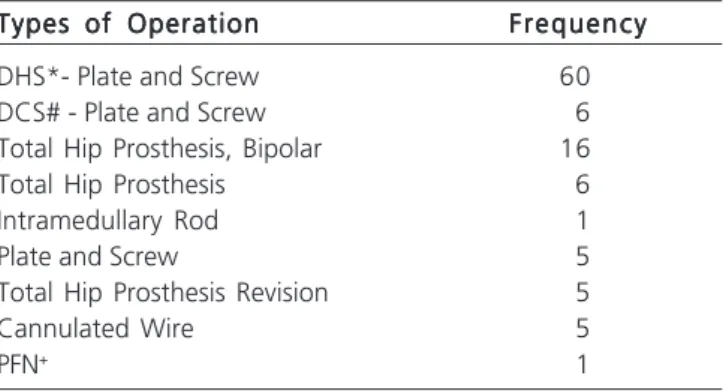Select the PFN+ row label

[x=24, y=364]
